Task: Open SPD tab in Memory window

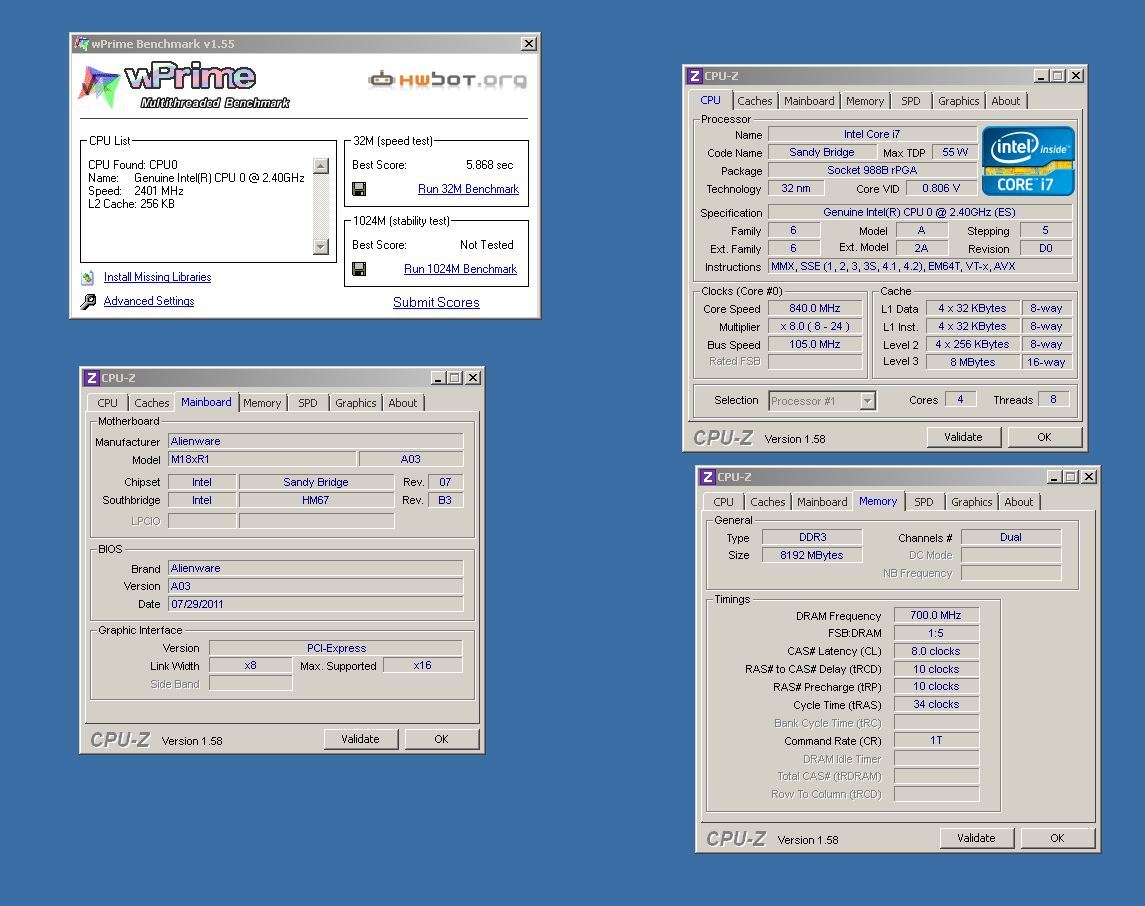Action: [924, 502]
